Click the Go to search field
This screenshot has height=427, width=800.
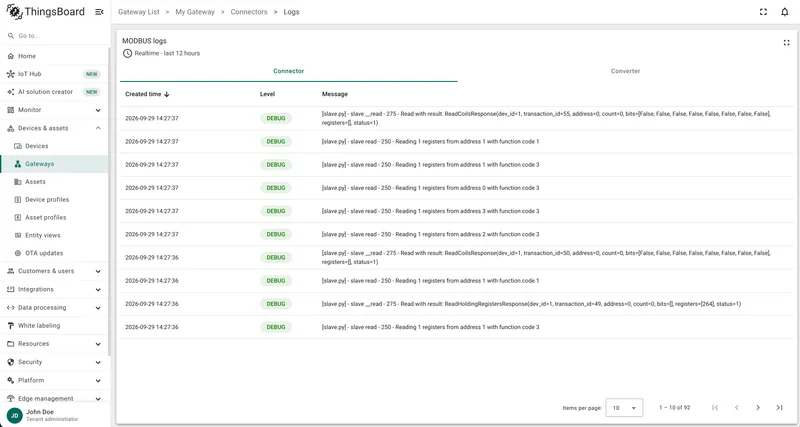tap(54, 36)
